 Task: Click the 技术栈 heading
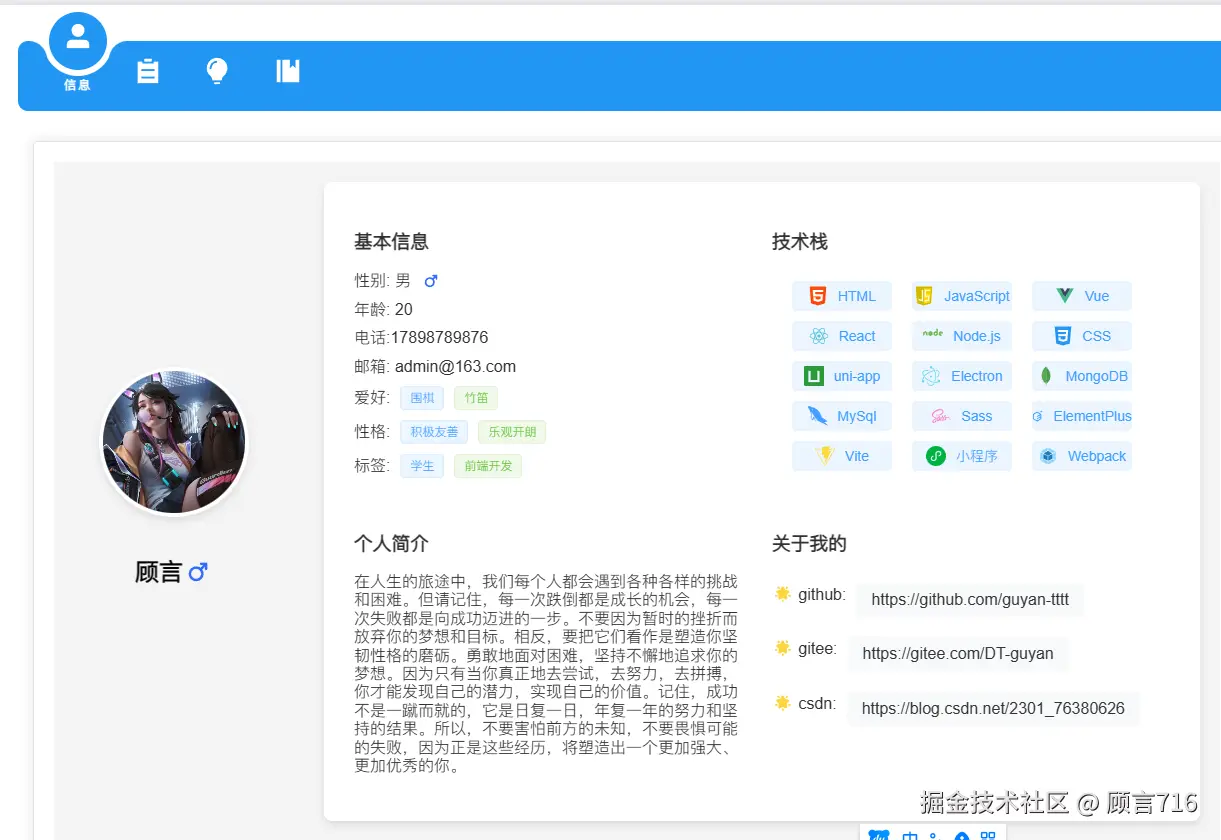(800, 241)
